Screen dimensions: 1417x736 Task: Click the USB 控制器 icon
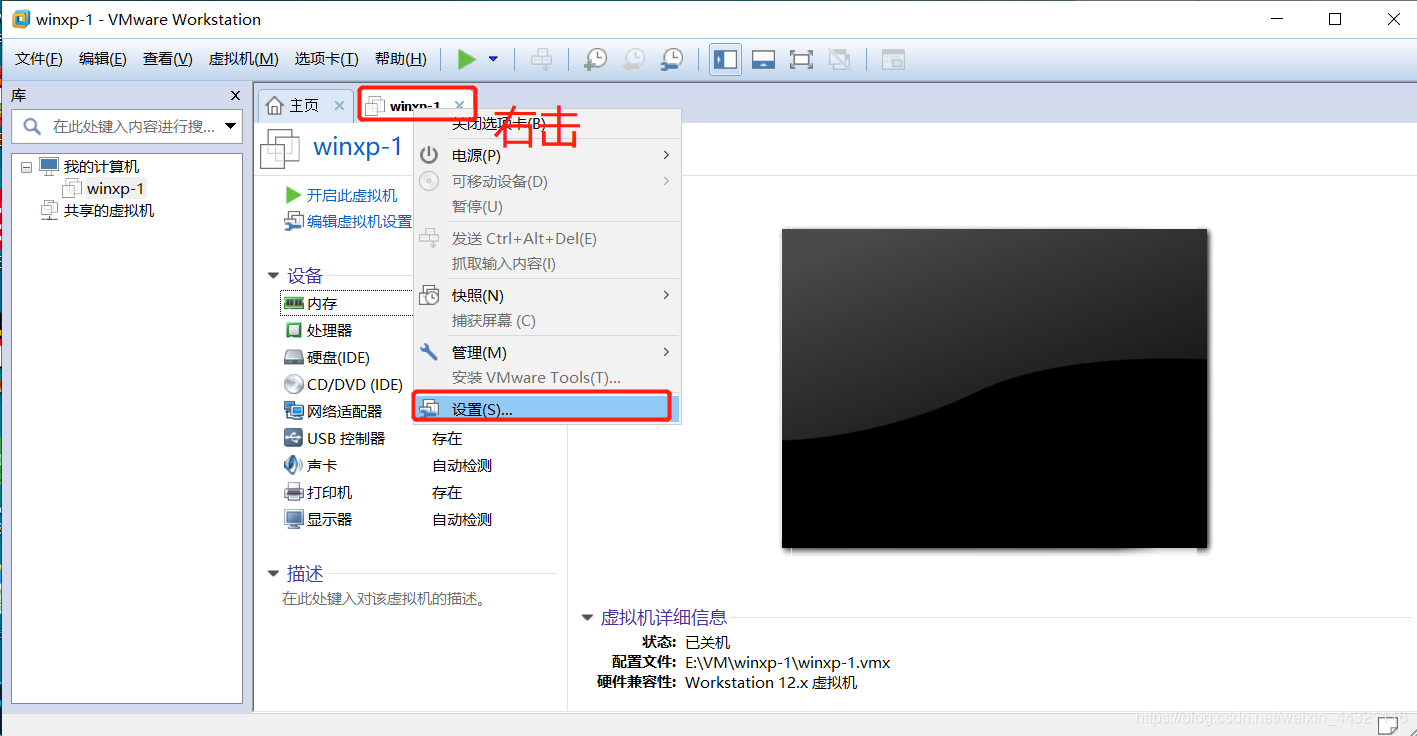pos(293,438)
